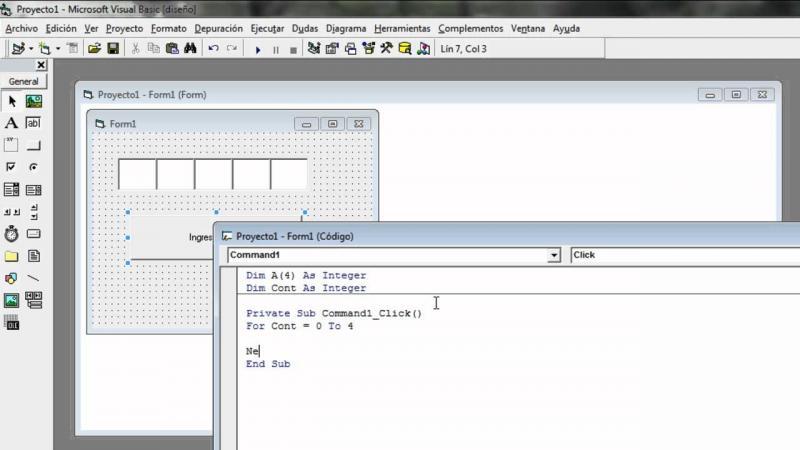Viewport: 800px width, 450px height.
Task: Click the Add Form toolbar icon
Action: coord(45,49)
